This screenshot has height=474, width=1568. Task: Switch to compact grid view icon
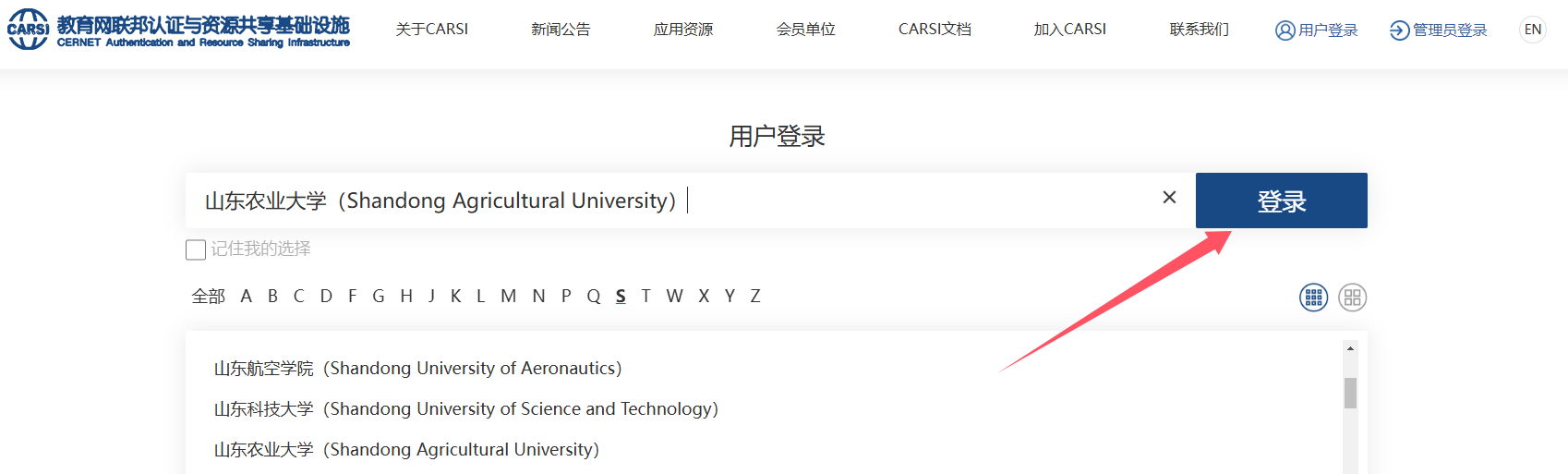coord(1313,298)
